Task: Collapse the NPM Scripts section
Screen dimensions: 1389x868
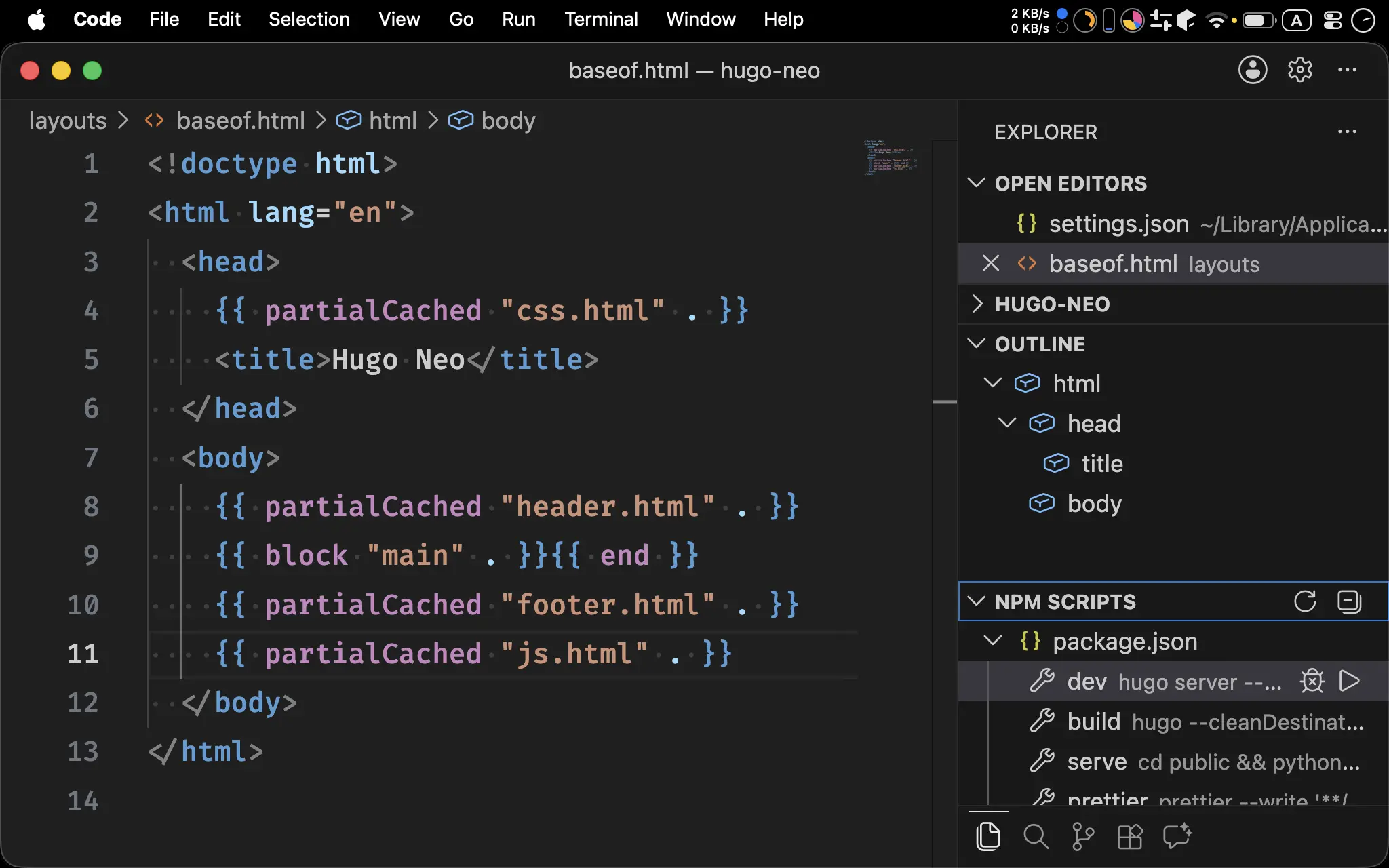Action: 976,601
